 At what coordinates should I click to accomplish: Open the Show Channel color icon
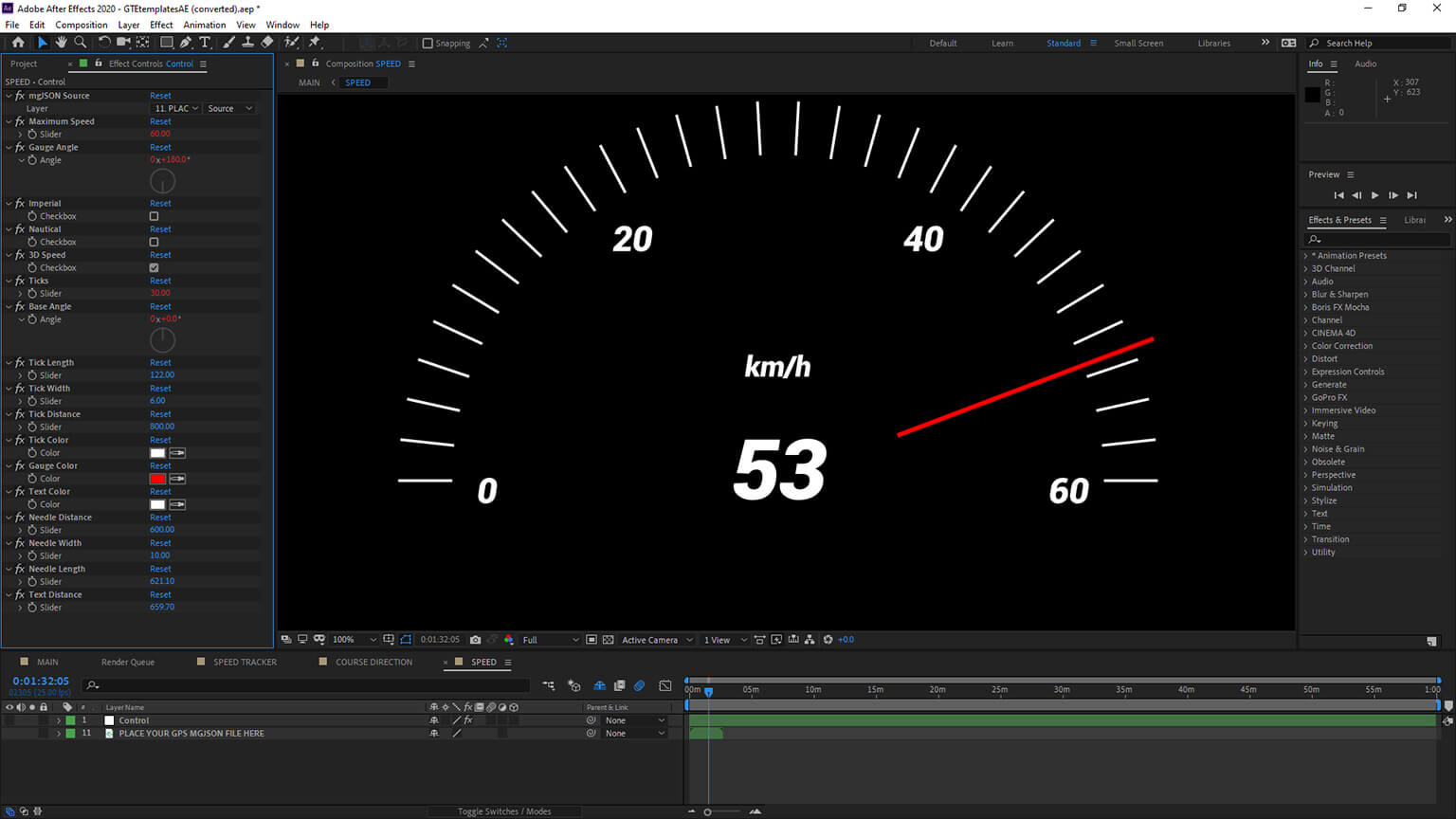point(509,640)
